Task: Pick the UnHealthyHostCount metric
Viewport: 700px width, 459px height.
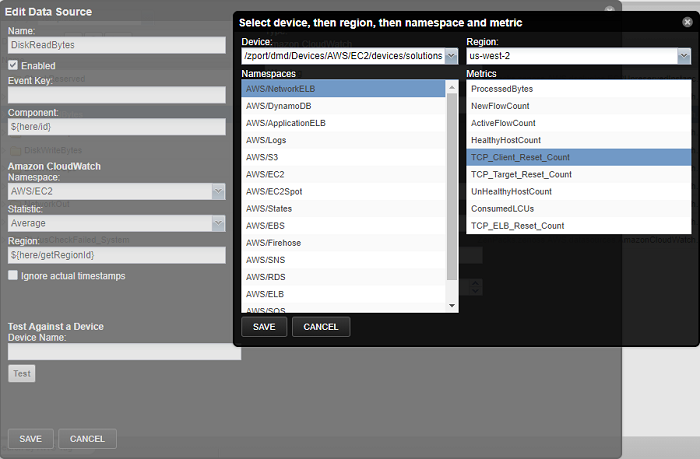Action: 579,191
